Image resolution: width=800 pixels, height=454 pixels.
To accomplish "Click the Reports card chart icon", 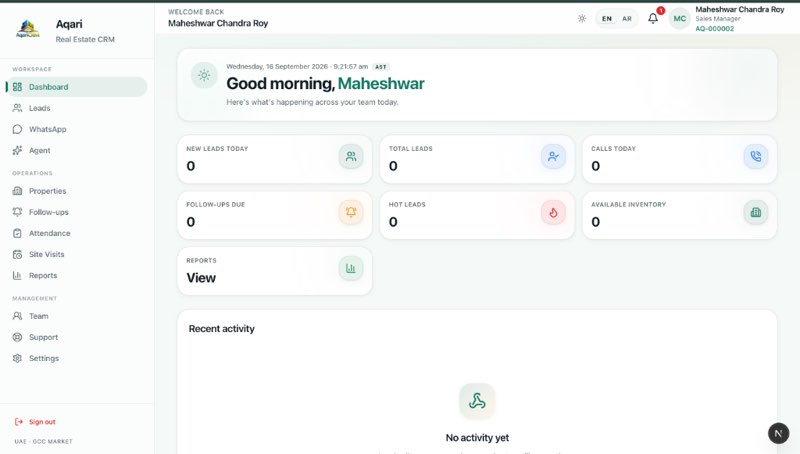I will pos(351,268).
